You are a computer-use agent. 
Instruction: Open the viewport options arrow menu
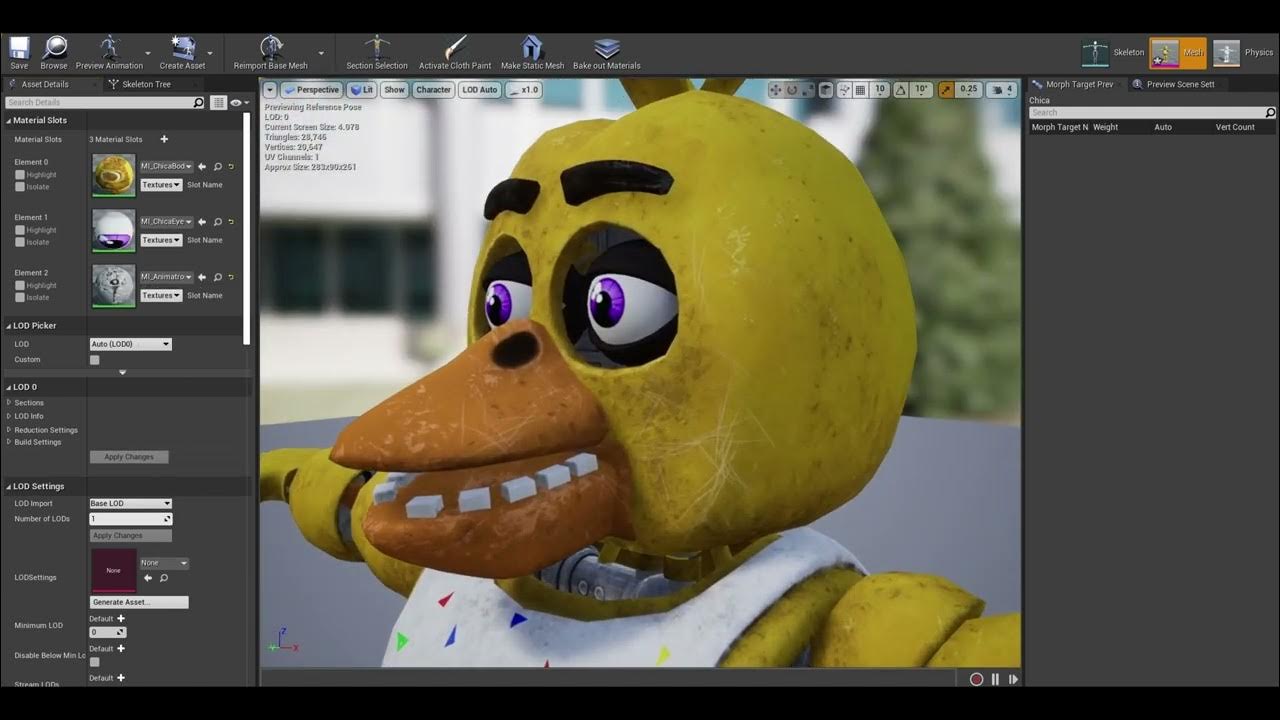pyautogui.click(x=270, y=90)
